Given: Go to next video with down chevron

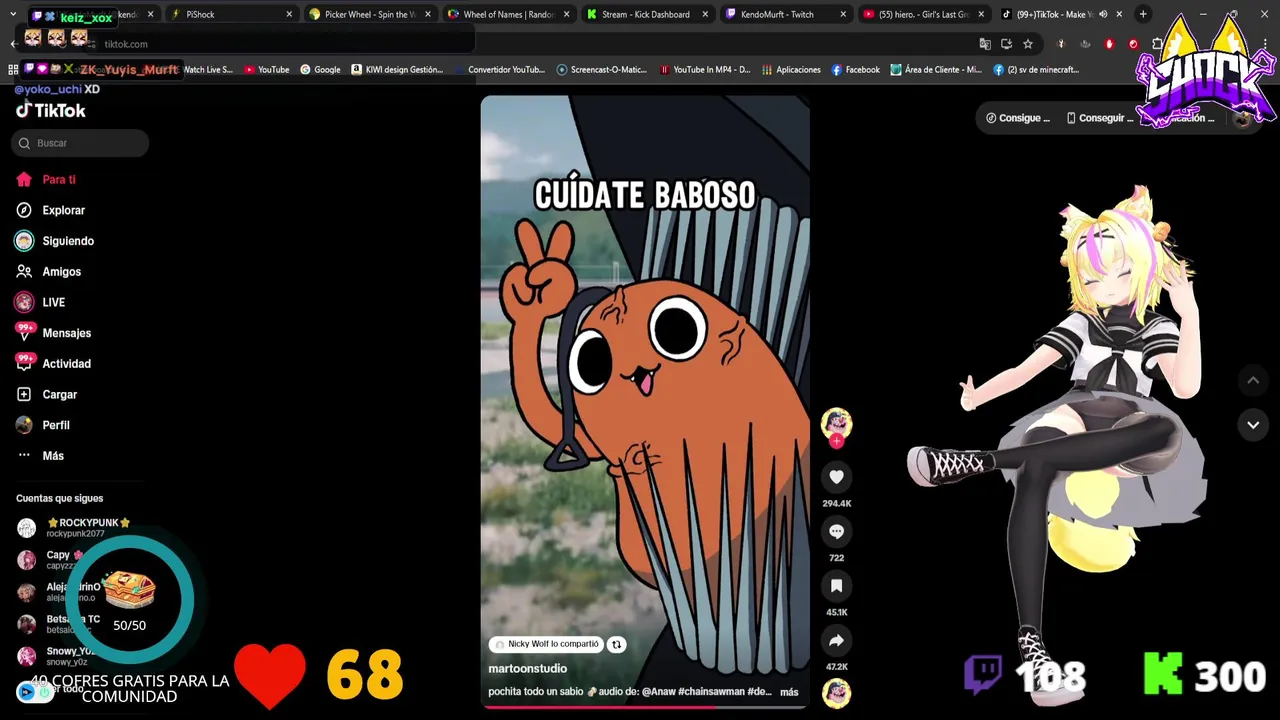Looking at the screenshot, I should point(1252,425).
